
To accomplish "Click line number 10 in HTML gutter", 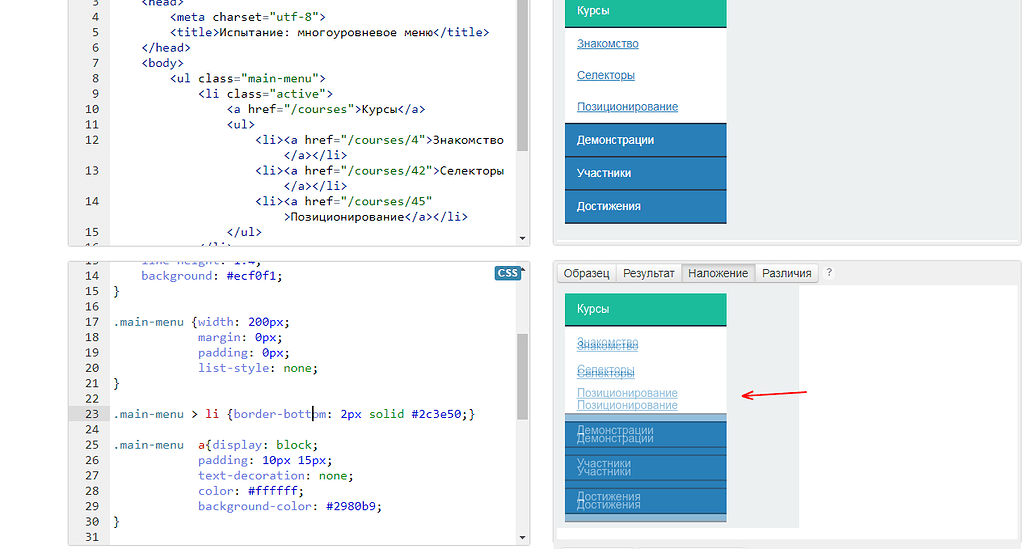I will pos(91,109).
